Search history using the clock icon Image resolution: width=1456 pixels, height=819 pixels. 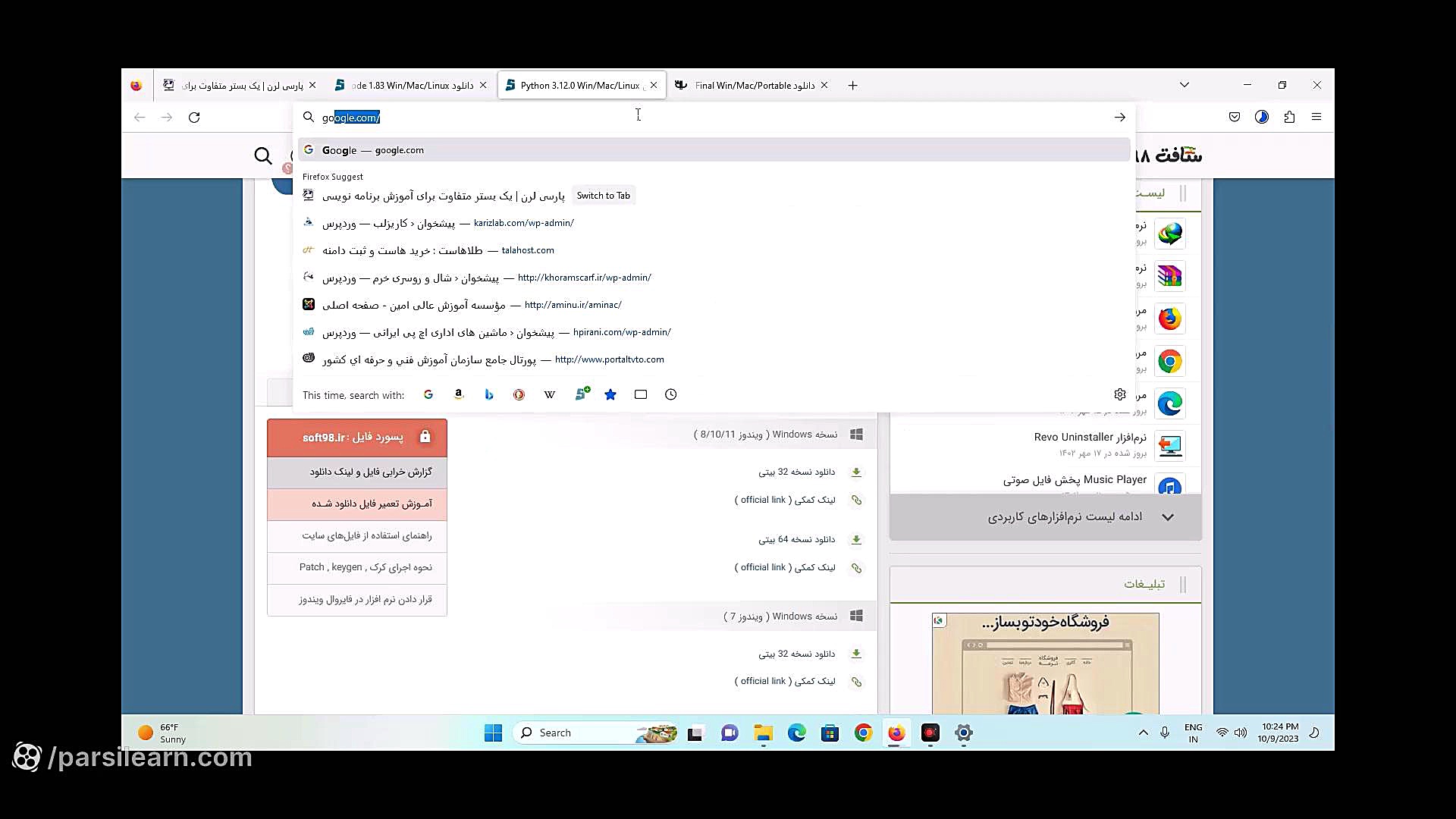point(671,394)
